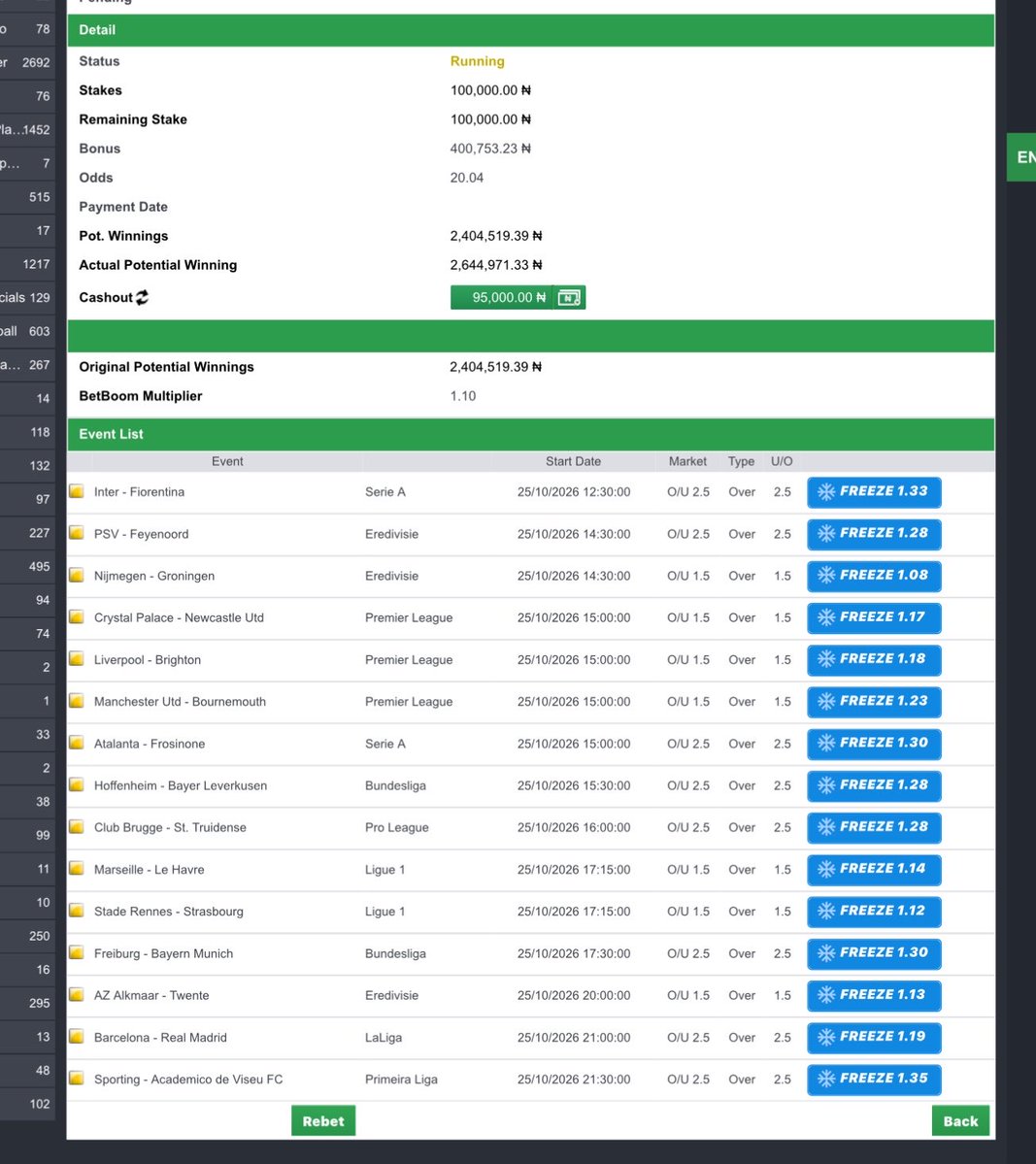Screen dimensions: 1036x1164
Task: Freeze Liverpool - Brighton odds at 1.18
Action: (874, 660)
